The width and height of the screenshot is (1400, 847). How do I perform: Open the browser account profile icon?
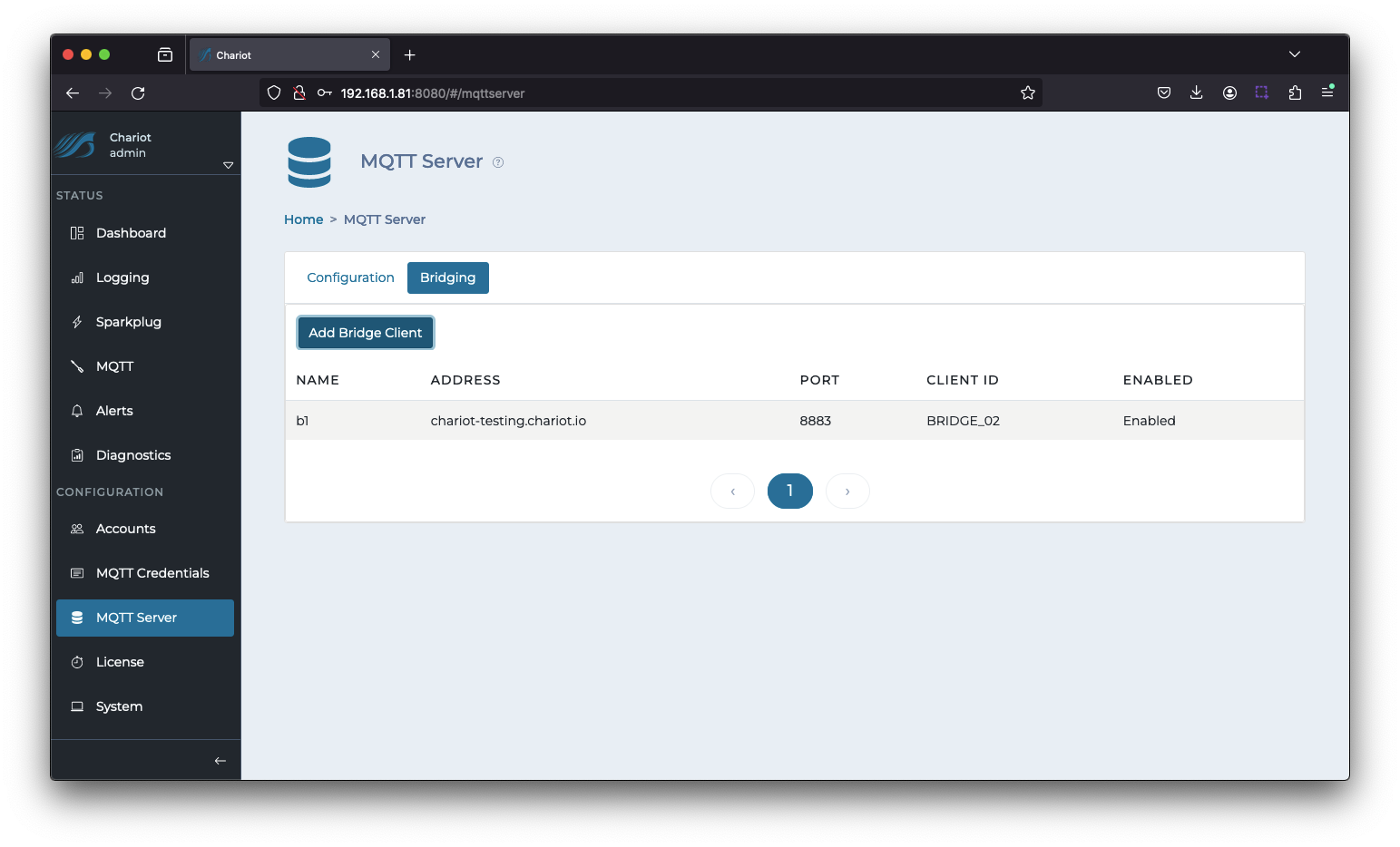[1229, 92]
